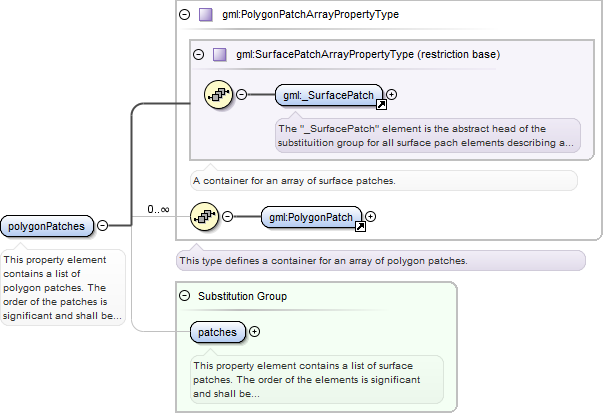Click the "_SurfacePatch" abstract head annotation
The height and width of the screenshot is (414, 604).
point(428,136)
